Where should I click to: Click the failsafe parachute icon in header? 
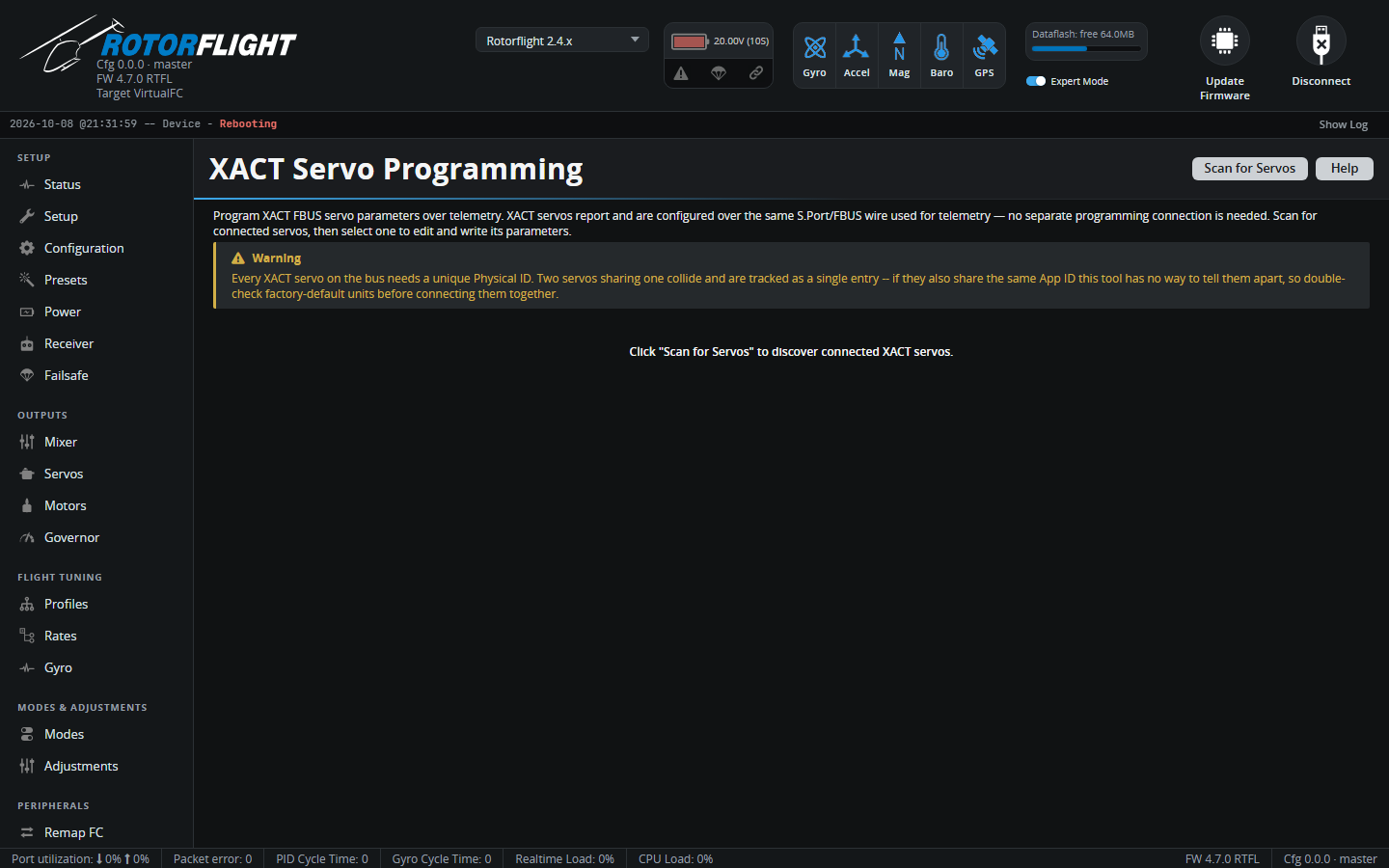719,73
